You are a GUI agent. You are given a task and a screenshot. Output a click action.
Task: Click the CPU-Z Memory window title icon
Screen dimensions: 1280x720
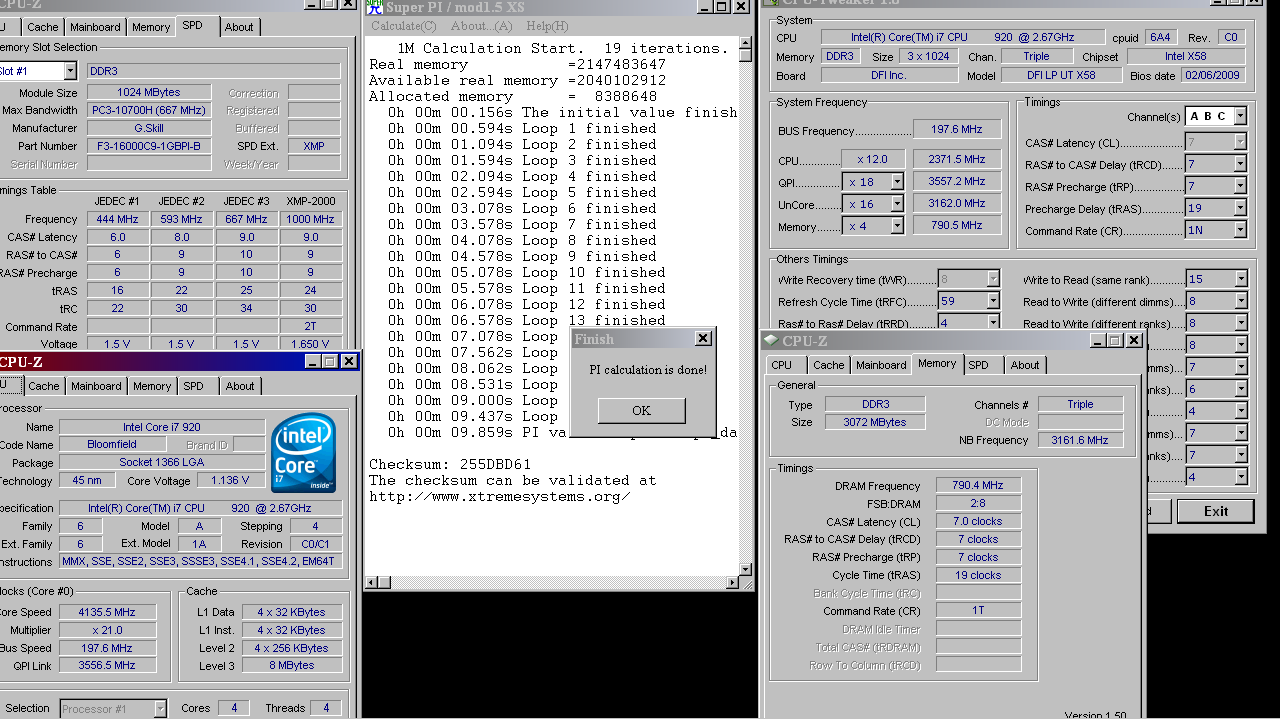[770, 340]
